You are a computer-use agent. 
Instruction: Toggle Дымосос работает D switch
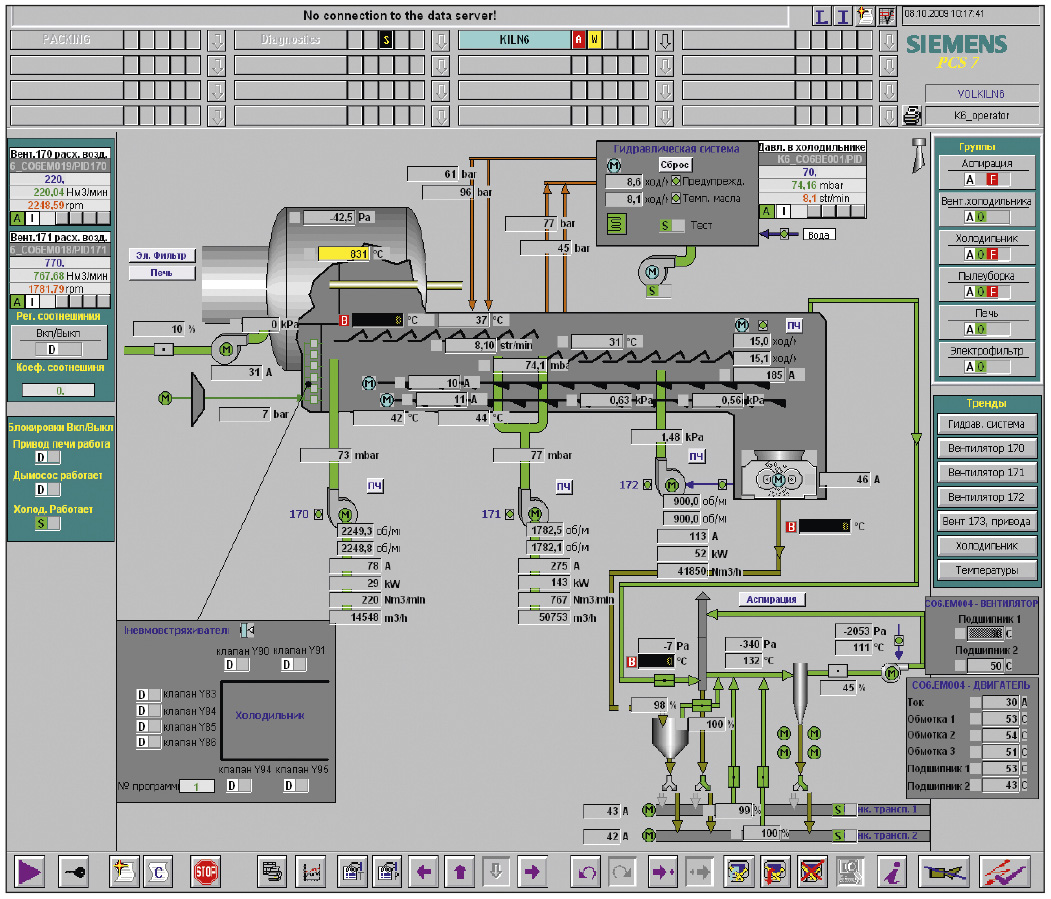48,489
